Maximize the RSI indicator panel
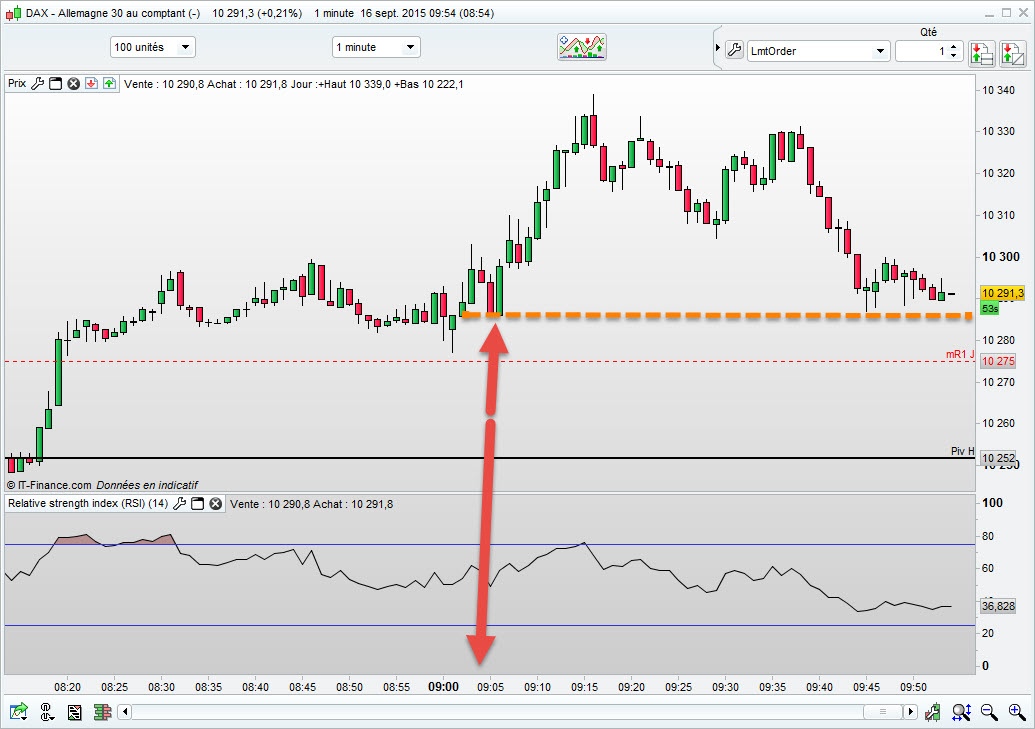 197,503
